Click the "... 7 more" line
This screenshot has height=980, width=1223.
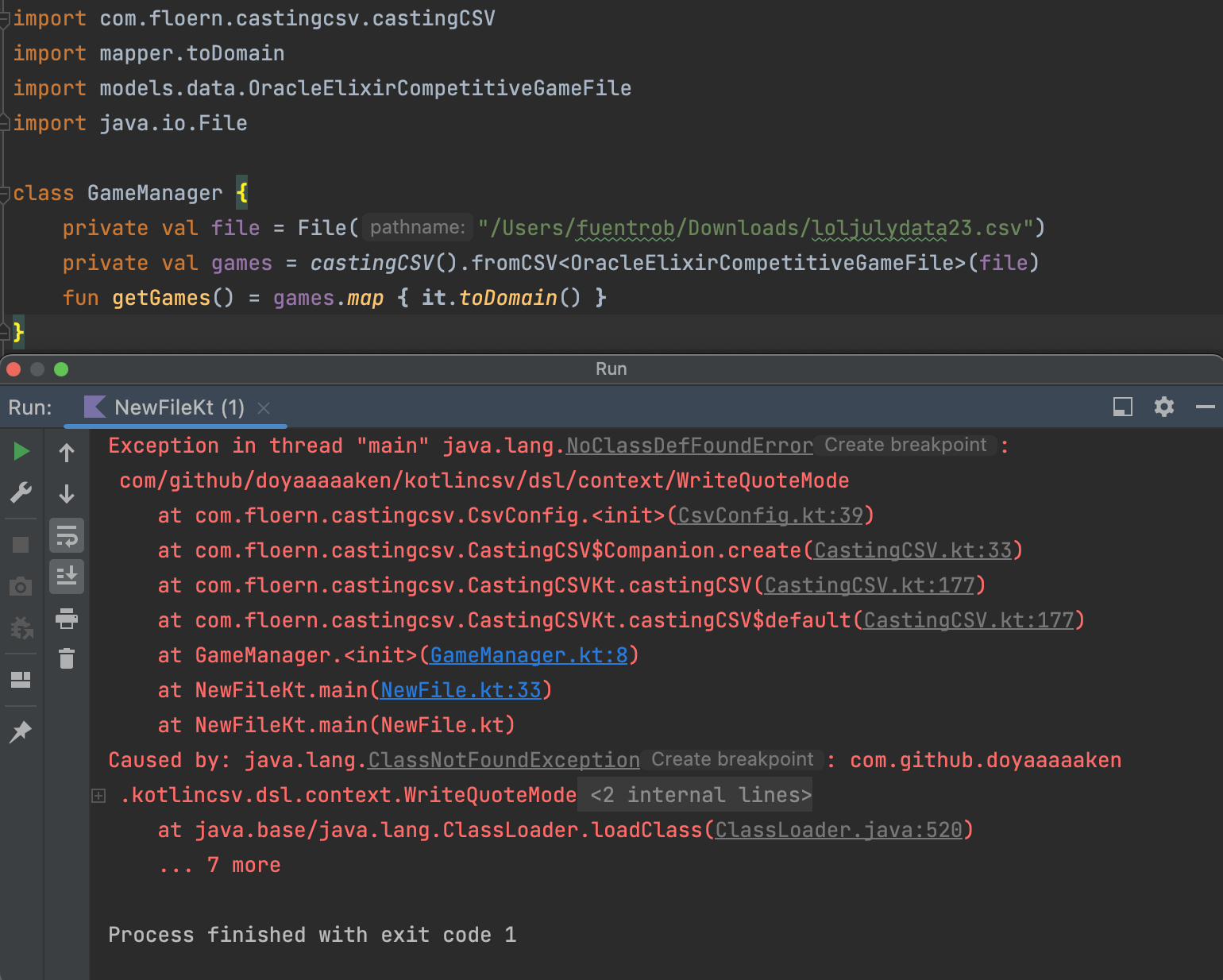click(x=220, y=865)
